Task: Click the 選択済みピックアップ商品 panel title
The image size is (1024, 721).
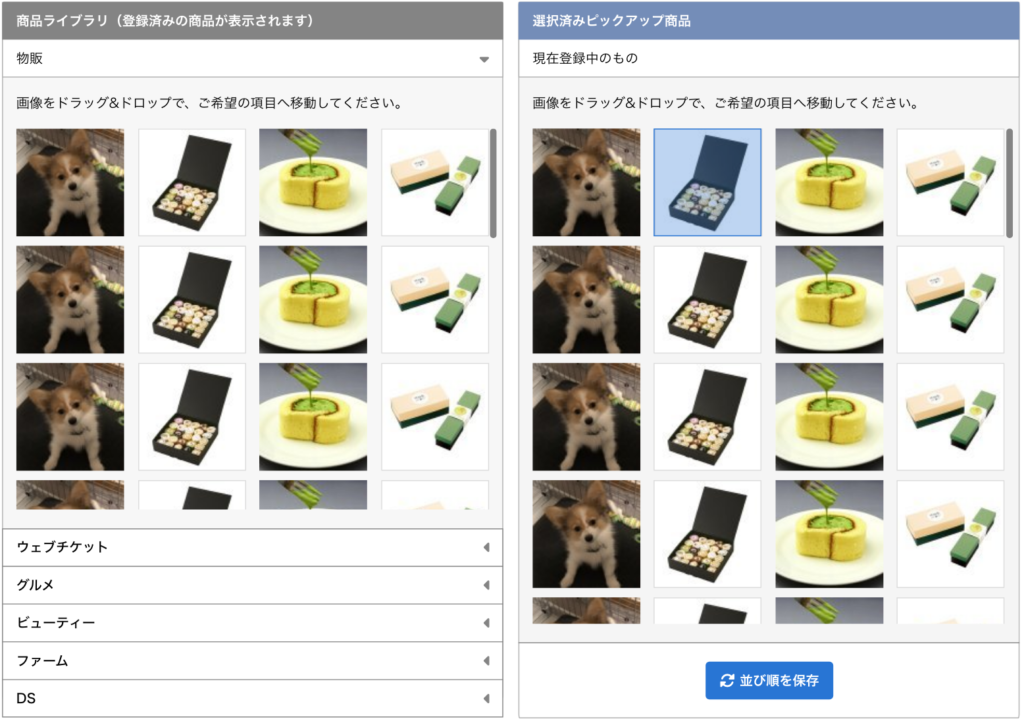Action: coord(611,21)
